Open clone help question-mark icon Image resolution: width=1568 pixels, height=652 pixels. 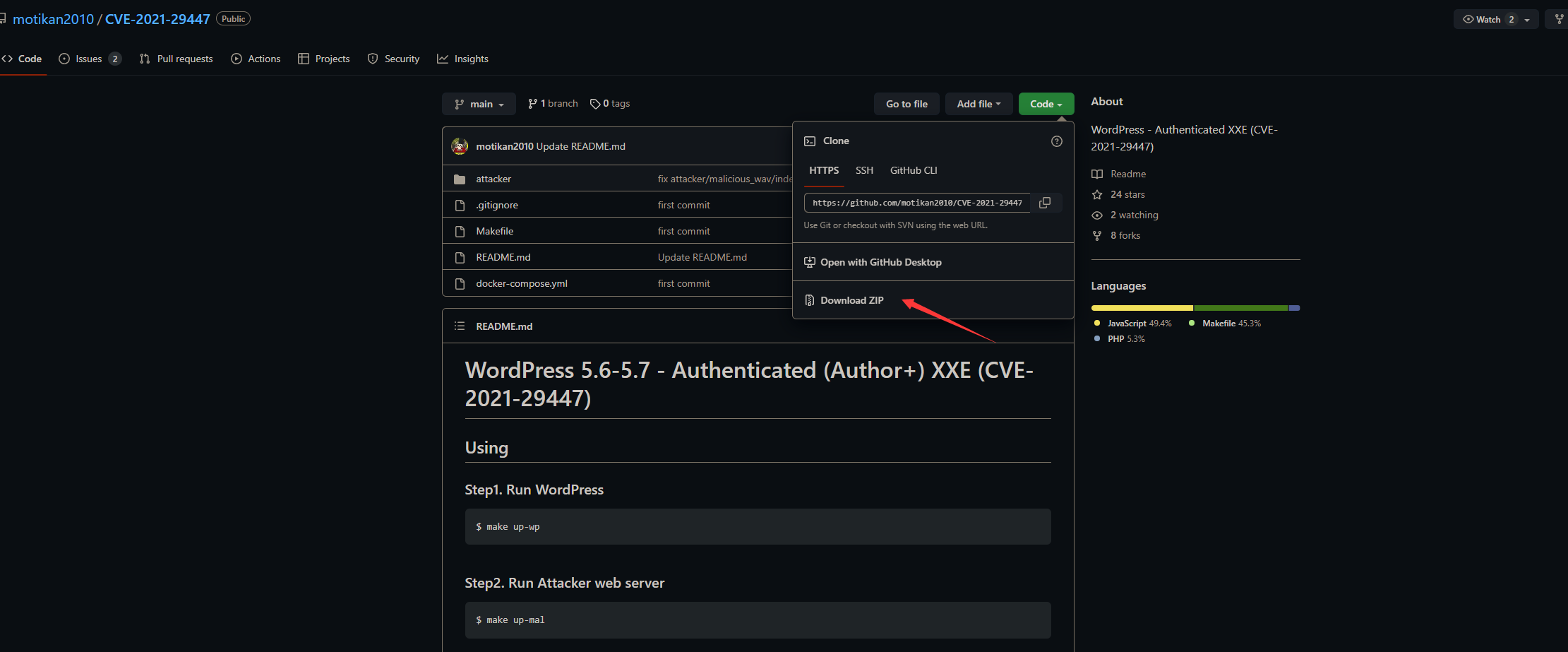tap(1057, 141)
